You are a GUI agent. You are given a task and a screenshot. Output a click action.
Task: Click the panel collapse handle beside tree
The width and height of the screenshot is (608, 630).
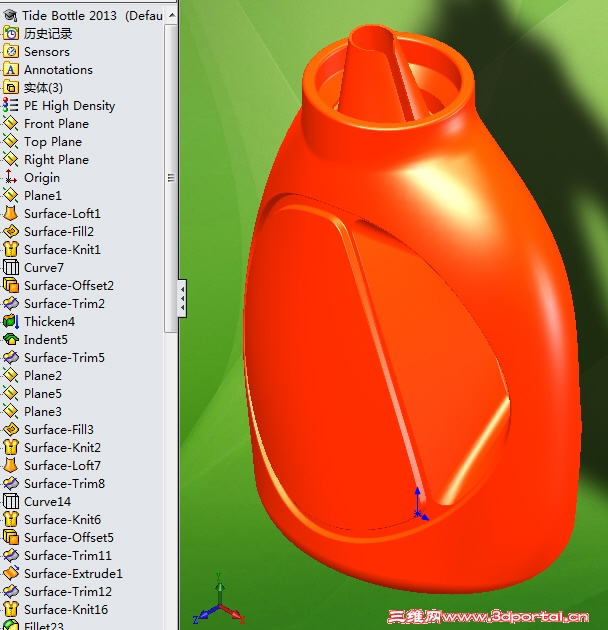[x=182, y=299]
